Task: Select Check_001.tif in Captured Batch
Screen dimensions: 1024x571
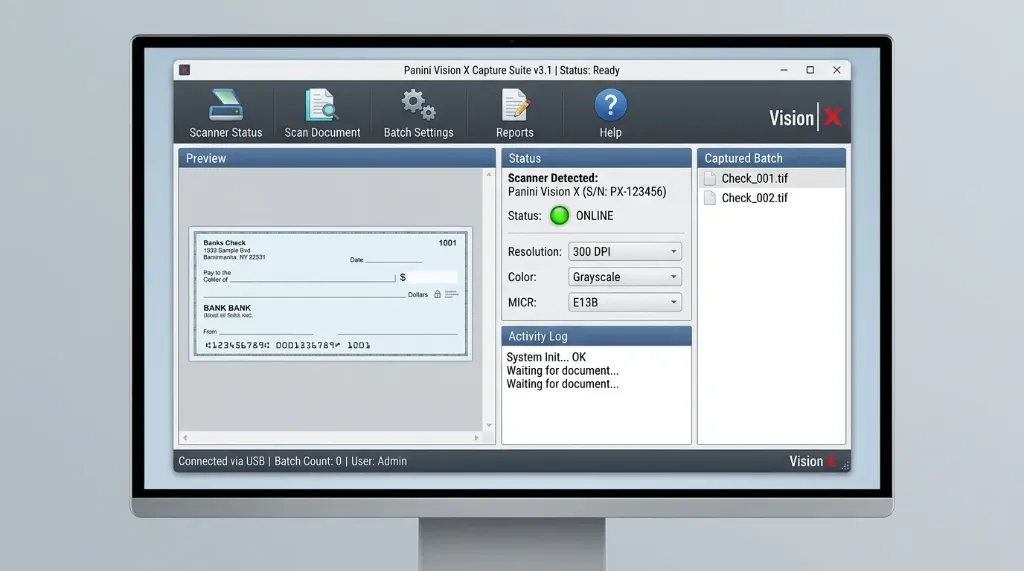Action: (x=771, y=178)
